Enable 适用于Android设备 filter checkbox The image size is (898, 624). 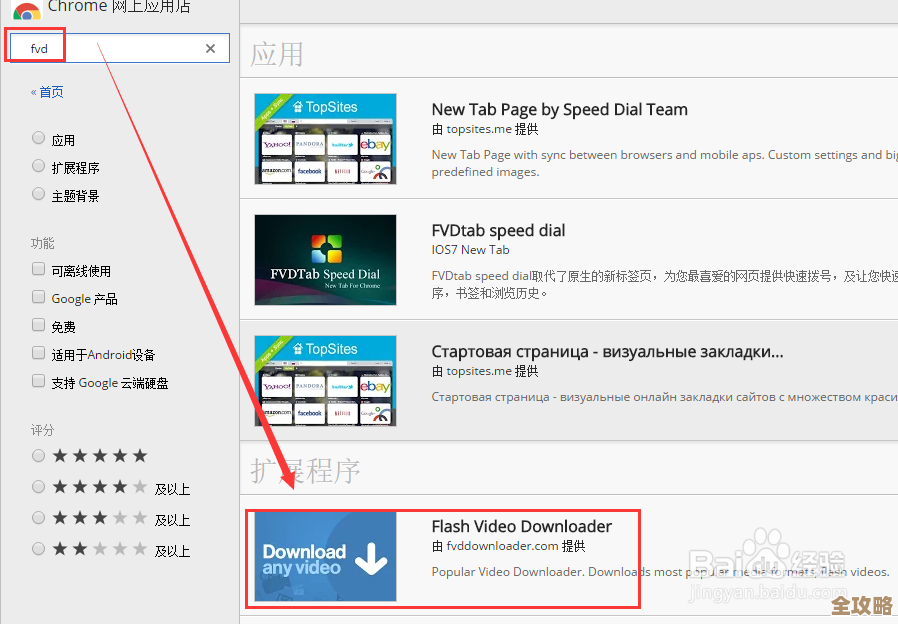coord(39,354)
